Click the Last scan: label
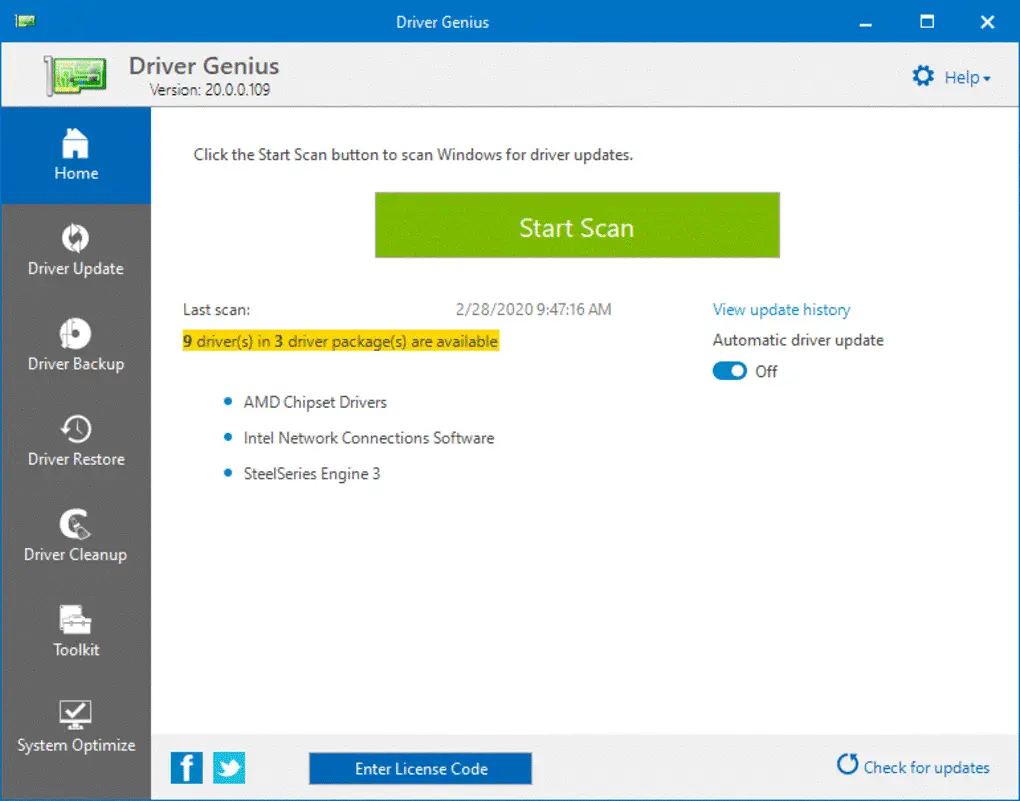This screenshot has height=801, width=1020. (216, 309)
